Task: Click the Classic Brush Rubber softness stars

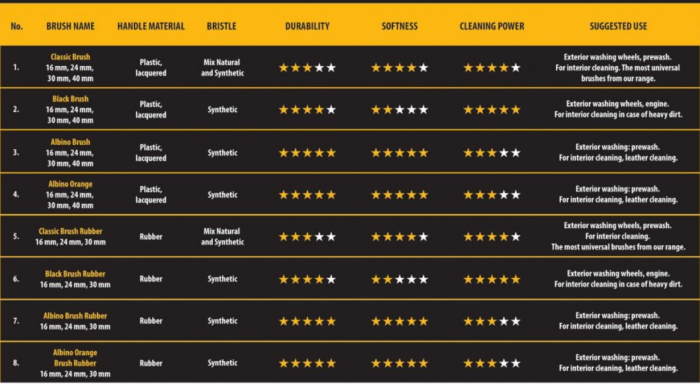Action: [400, 237]
